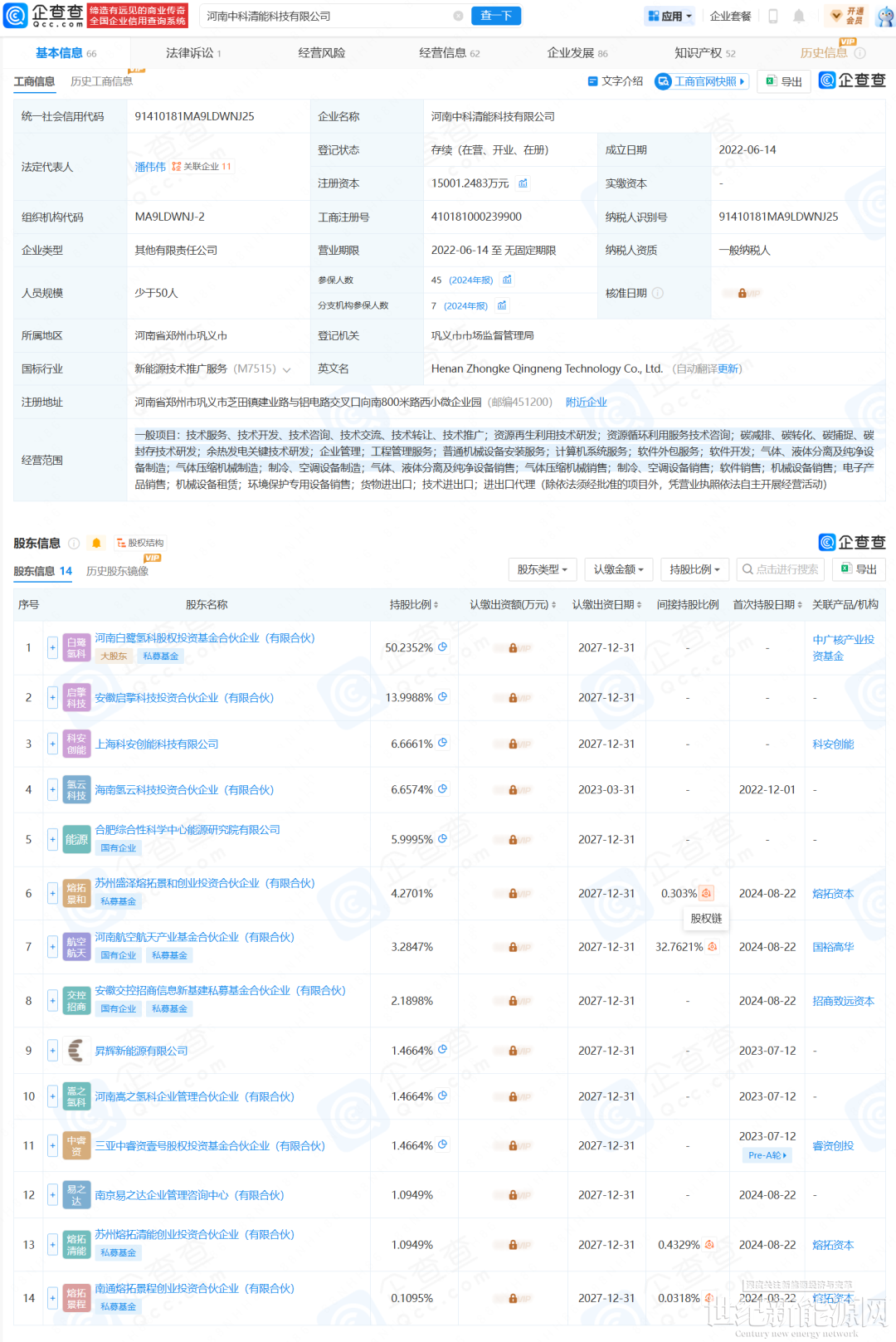Expand the 国标行业 industry chevron

287,370
